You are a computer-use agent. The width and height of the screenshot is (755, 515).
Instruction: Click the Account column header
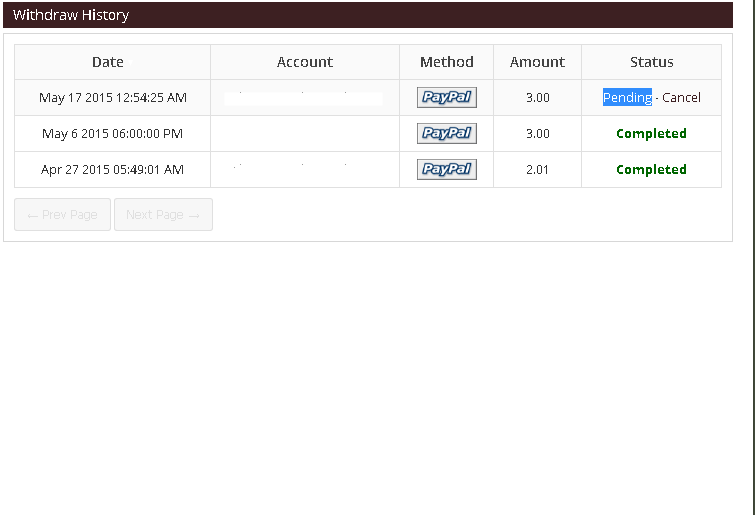305,62
